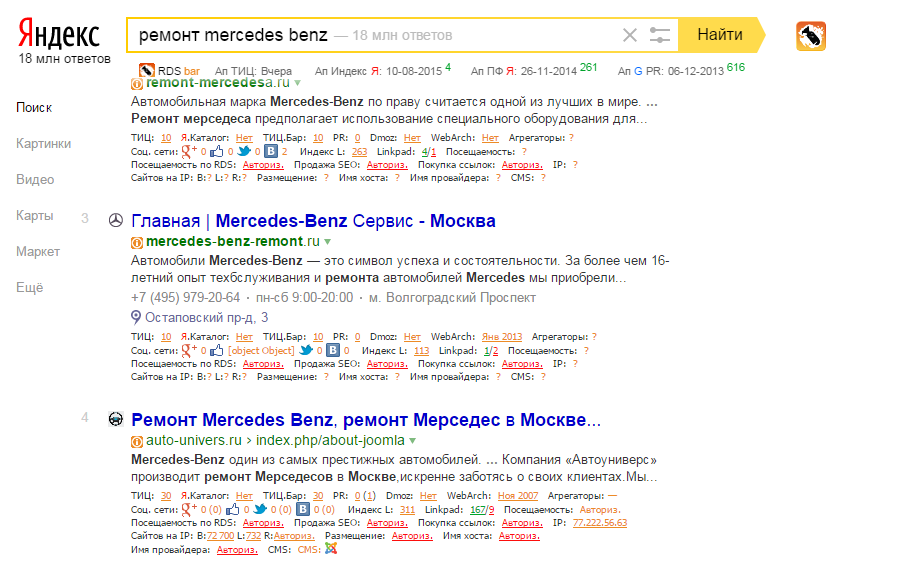Click Twitter bird icon in mercedes-benz-remont.ru stats
The image size is (902, 563).
pos(307,350)
